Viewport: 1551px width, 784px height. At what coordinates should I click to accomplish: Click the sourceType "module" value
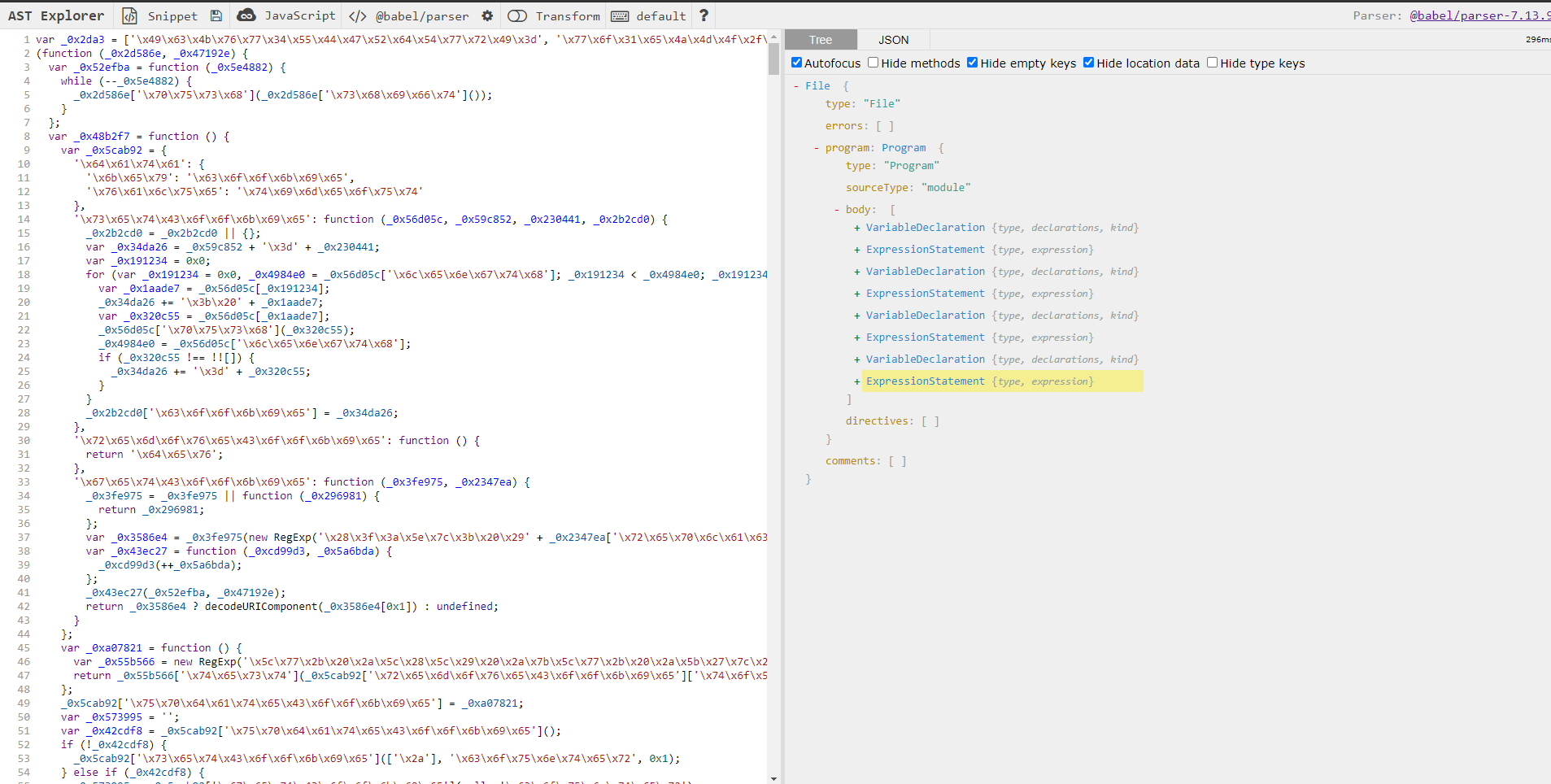tap(946, 188)
